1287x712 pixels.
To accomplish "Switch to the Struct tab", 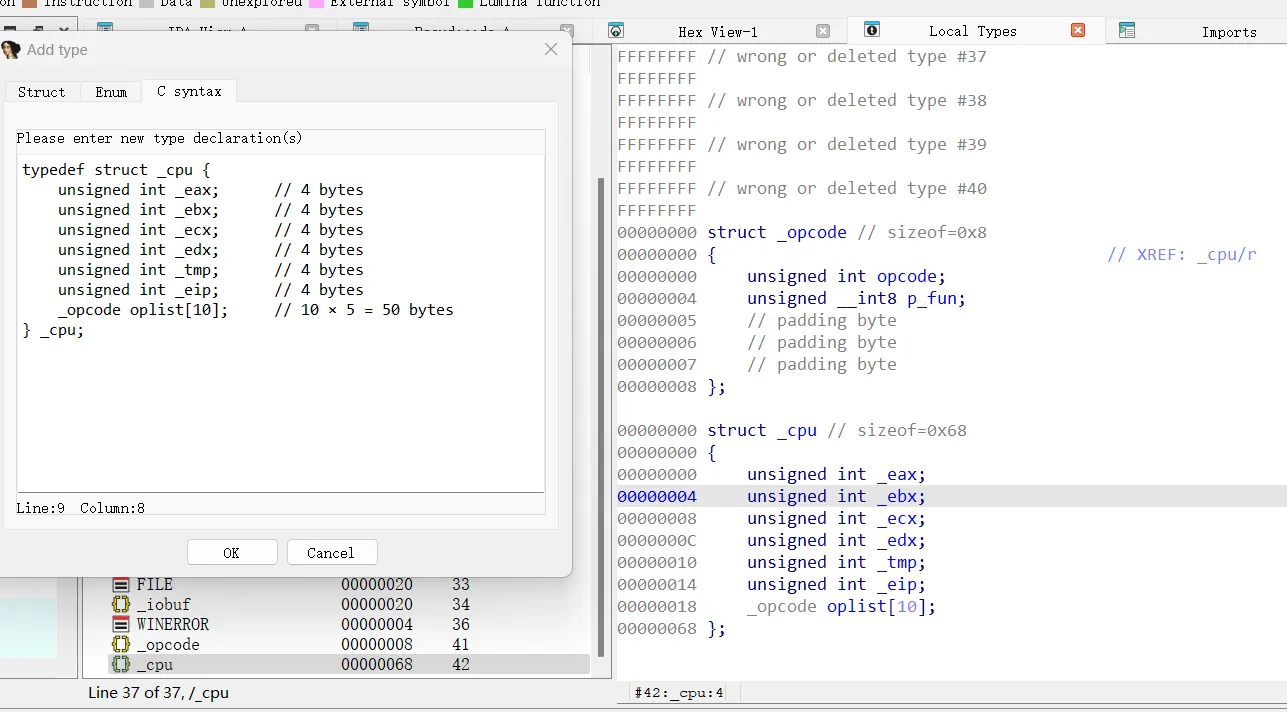I will click(41, 92).
